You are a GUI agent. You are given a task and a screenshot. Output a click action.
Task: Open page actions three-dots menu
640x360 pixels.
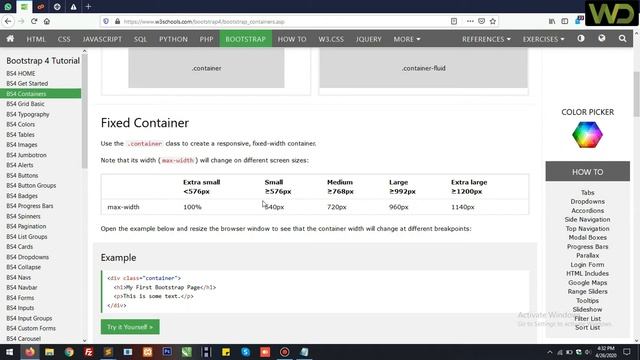[470, 21]
